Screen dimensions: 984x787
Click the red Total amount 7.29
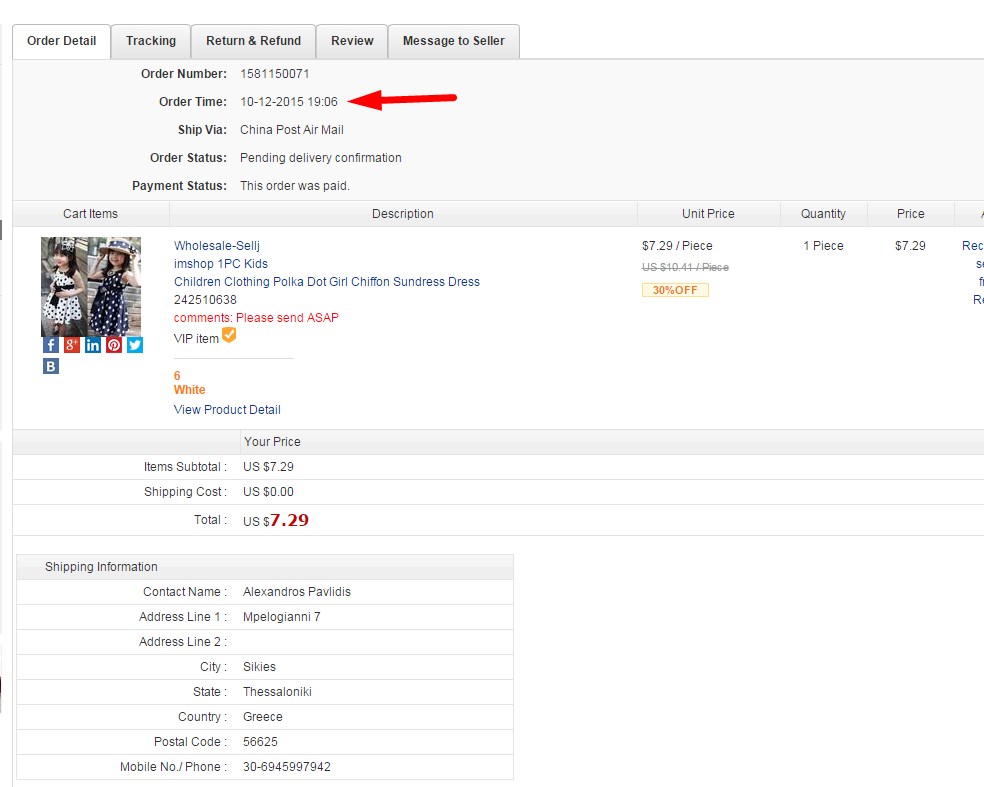289,519
